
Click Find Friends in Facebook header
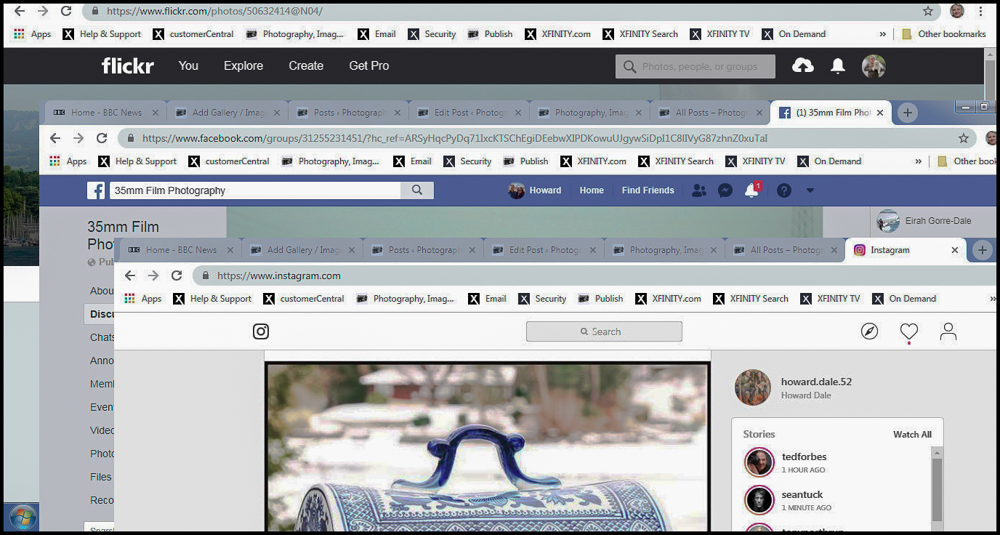pos(648,190)
